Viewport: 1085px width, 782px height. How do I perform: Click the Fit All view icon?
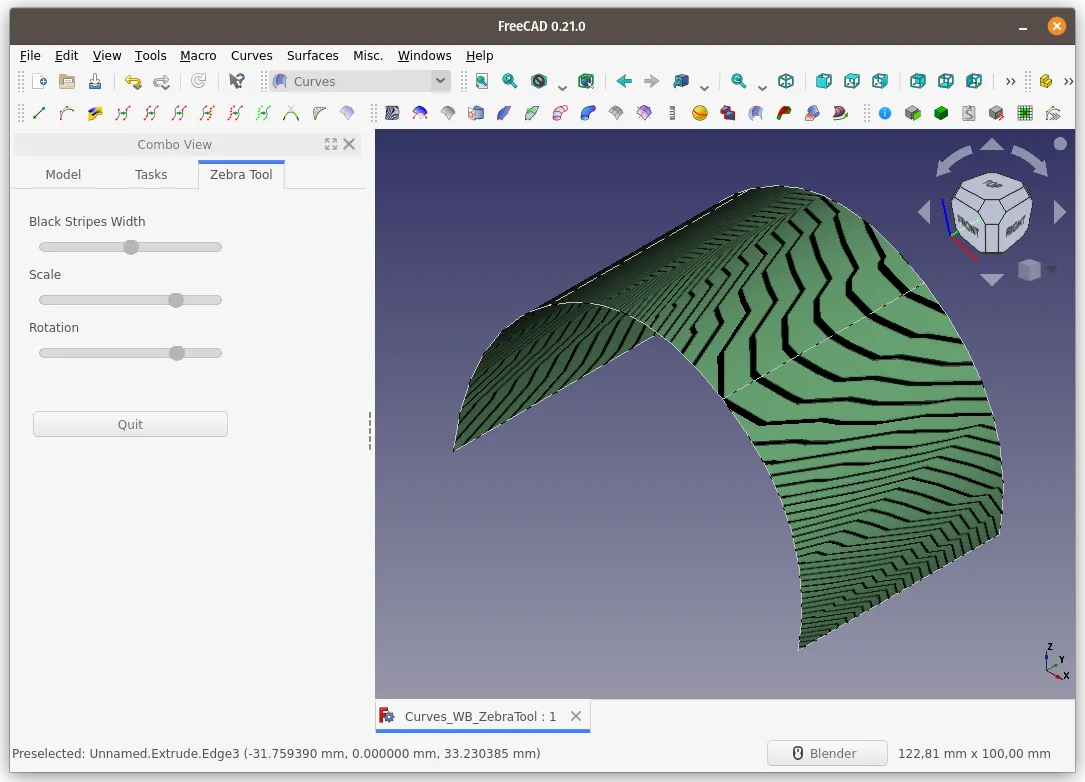(x=482, y=82)
